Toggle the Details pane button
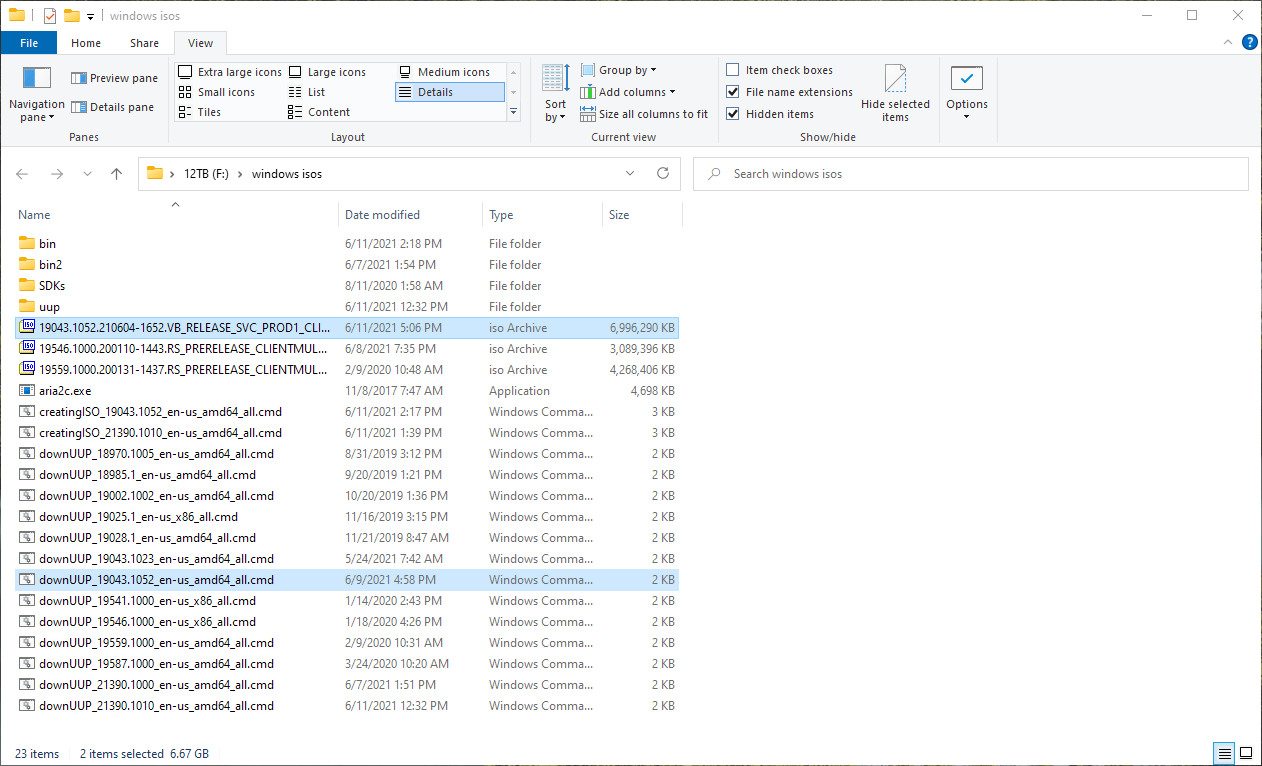This screenshot has height=766, width=1262. point(112,107)
